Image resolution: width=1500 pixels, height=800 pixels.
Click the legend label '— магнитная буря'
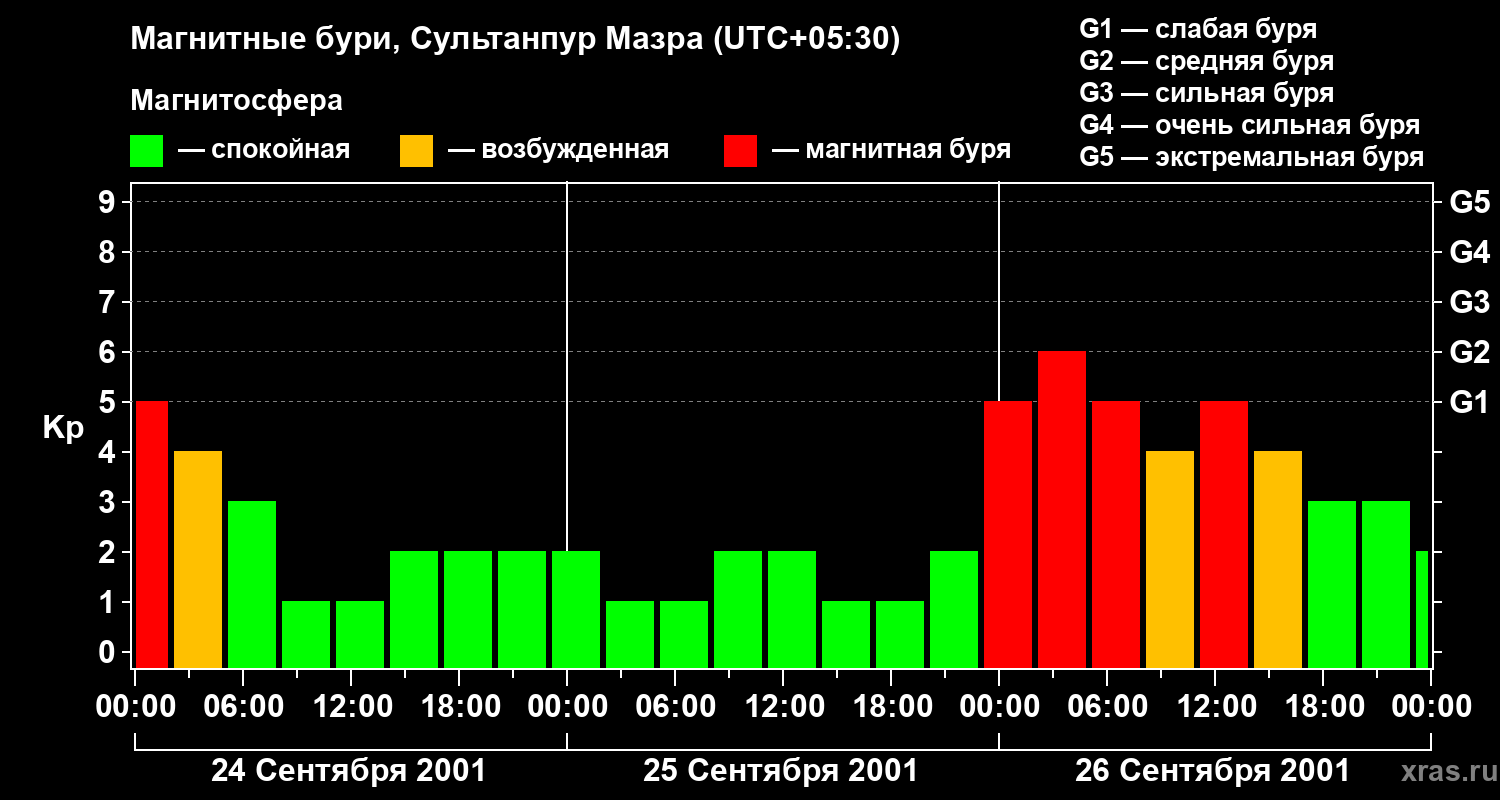click(x=891, y=150)
